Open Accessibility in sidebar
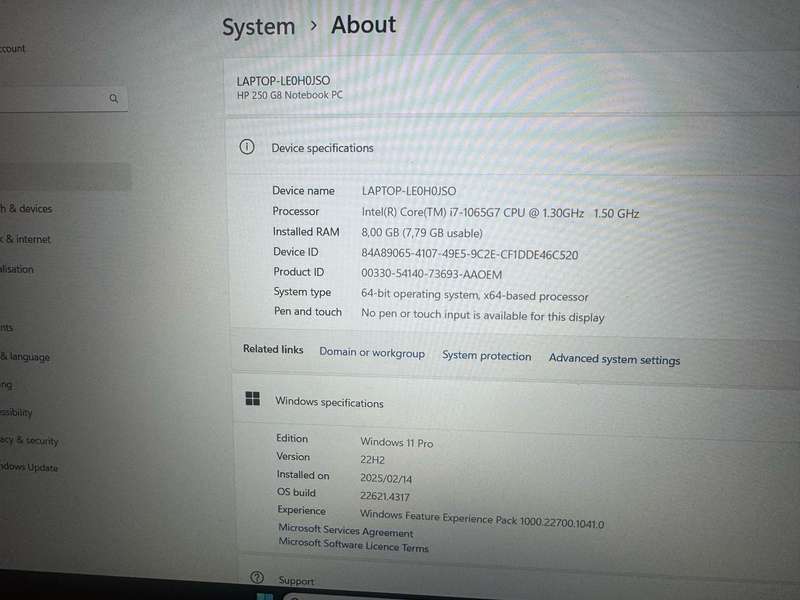Viewport: 800px width, 600px height. point(16,412)
